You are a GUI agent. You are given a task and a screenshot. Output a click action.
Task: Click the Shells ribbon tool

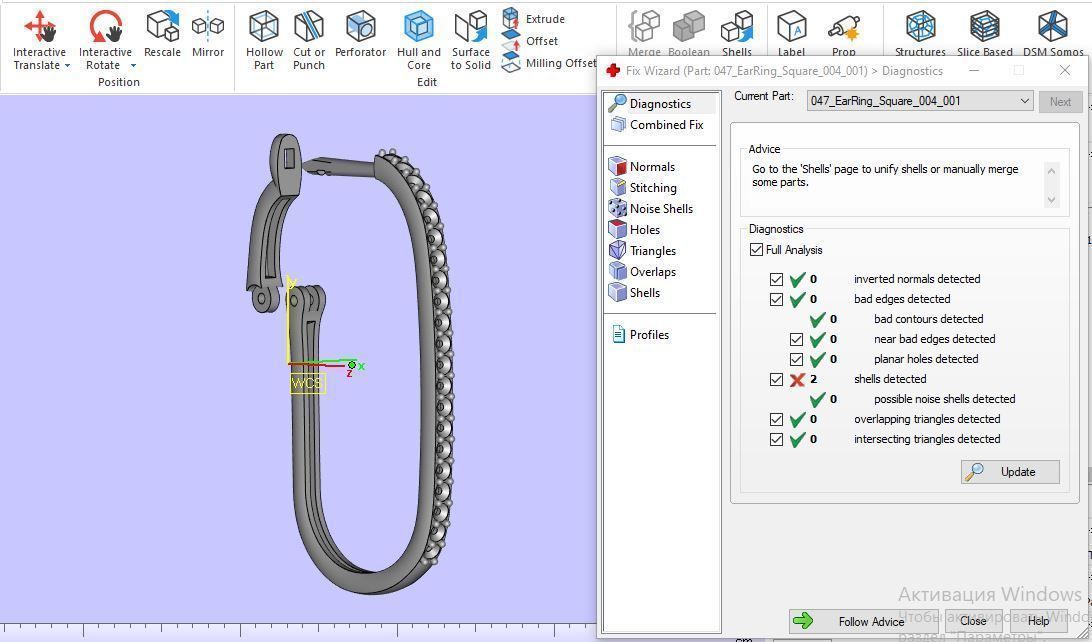[736, 33]
